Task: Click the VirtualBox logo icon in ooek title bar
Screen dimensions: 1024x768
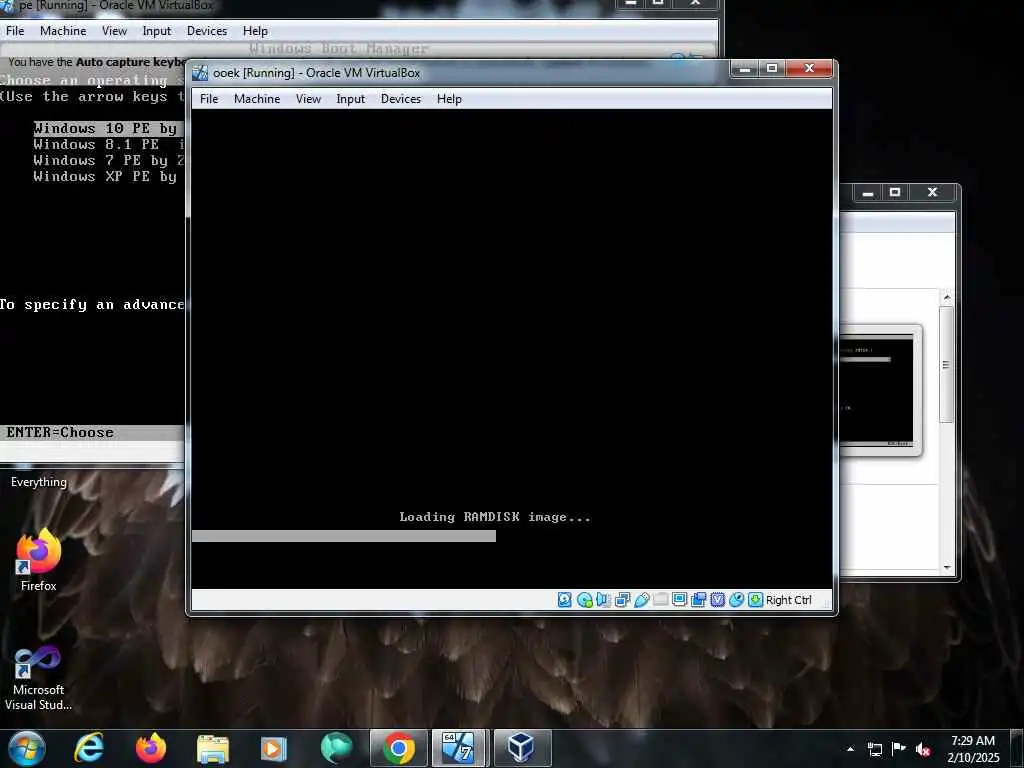Action: tap(200, 72)
